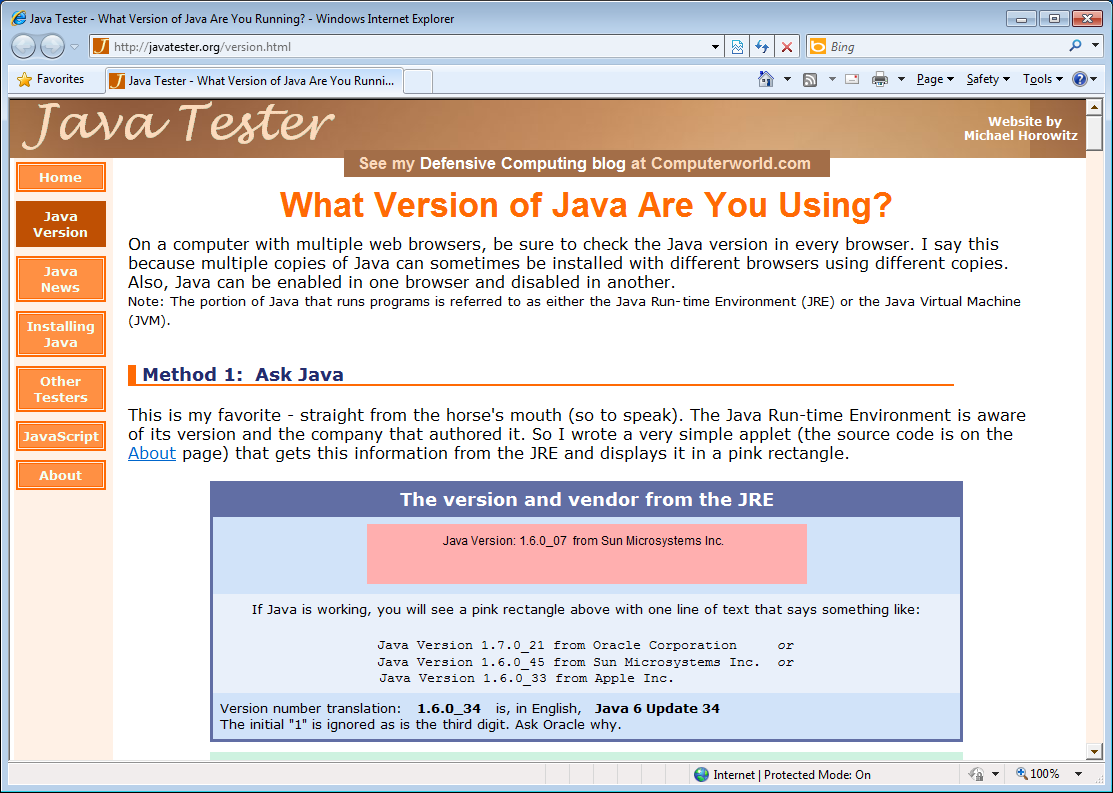The height and width of the screenshot is (793, 1113).
Task: Open the Favorites star button
Action: pos(50,80)
